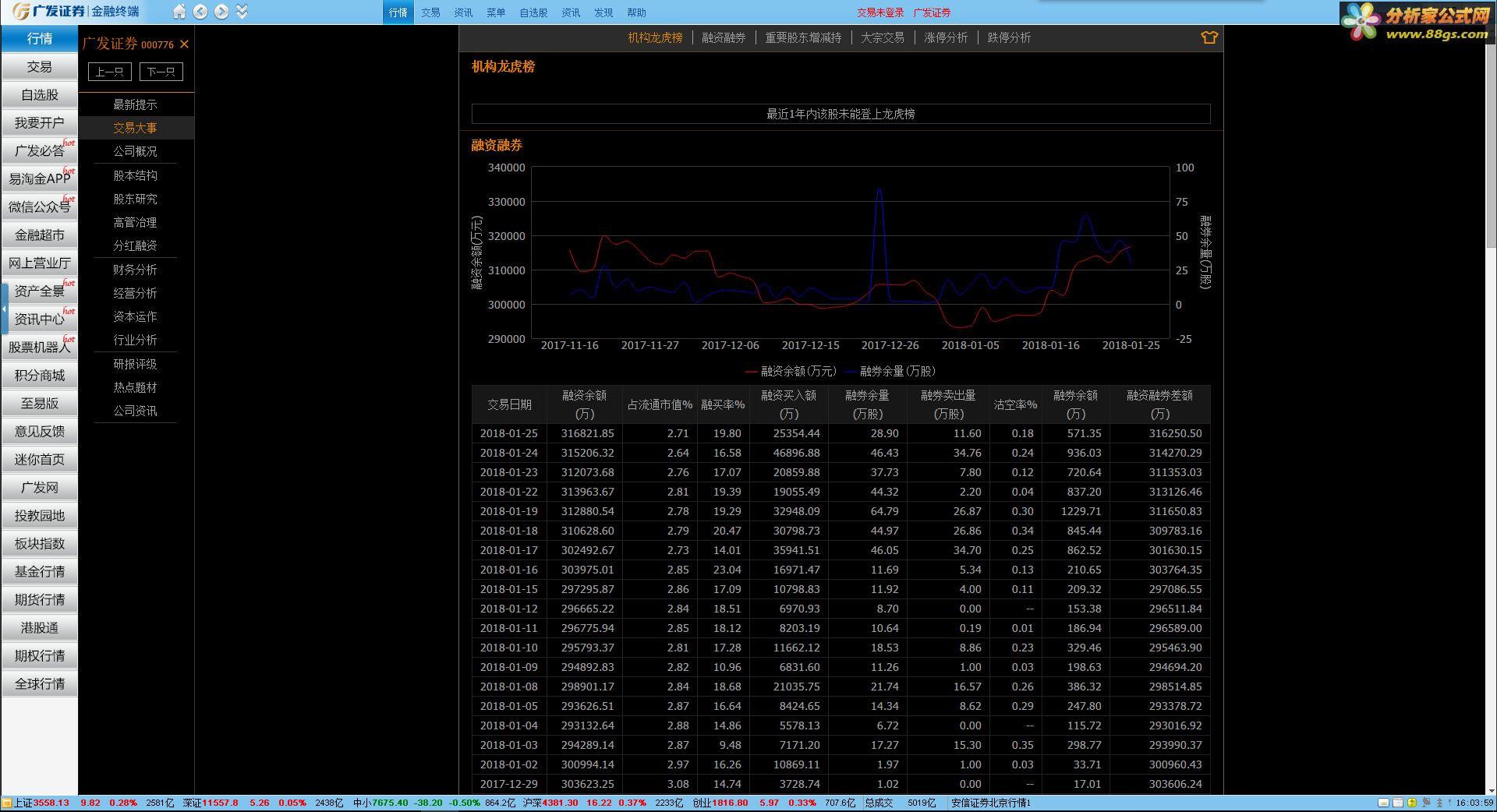This screenshot has width=1497, height=812.
Task: Open 全球行情 in the sidebar
Action: click(x=40, y=684)
